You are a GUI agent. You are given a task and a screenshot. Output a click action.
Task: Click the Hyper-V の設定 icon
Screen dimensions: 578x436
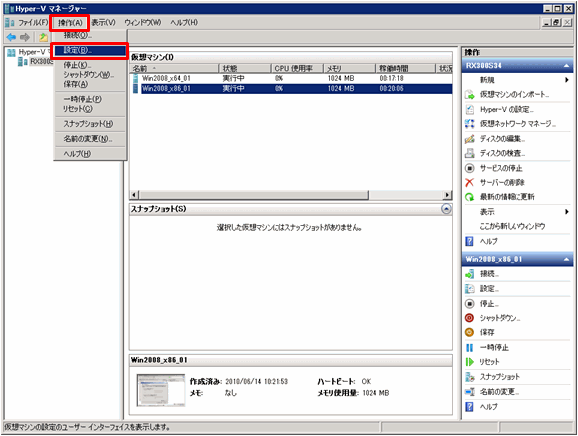point(469,109)
